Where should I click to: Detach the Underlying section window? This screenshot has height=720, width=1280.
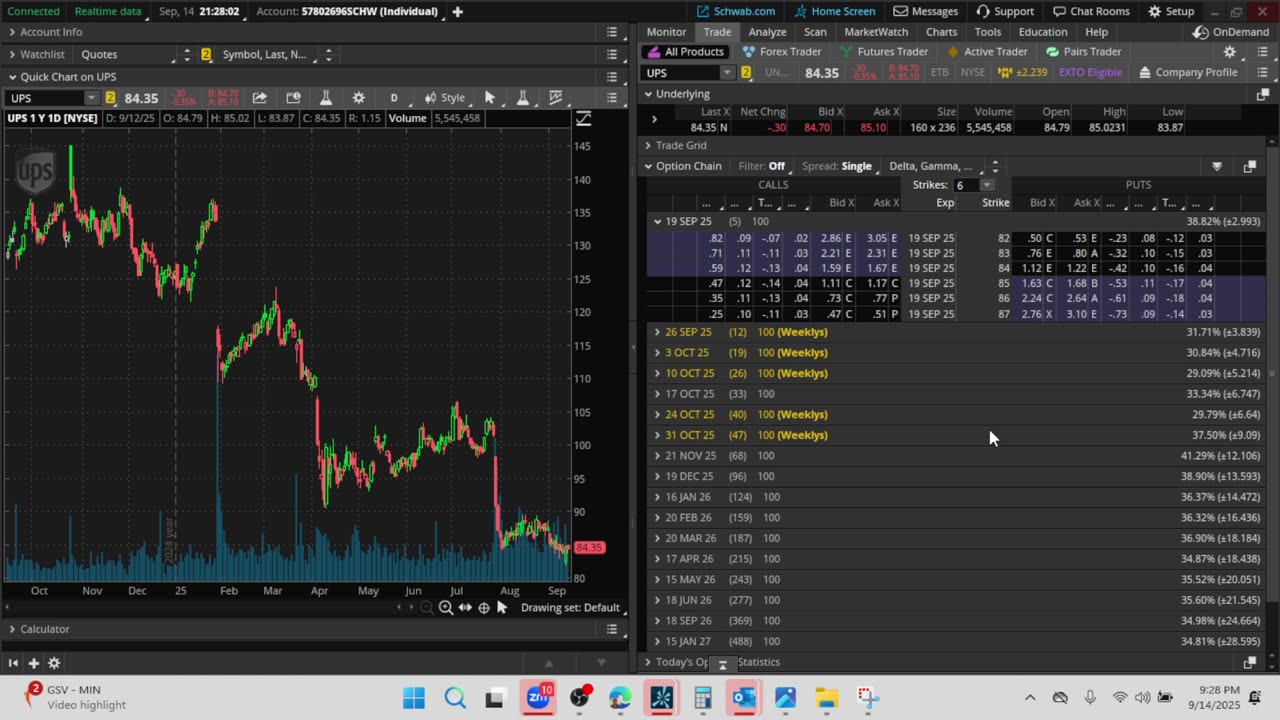pos(1262,94)
